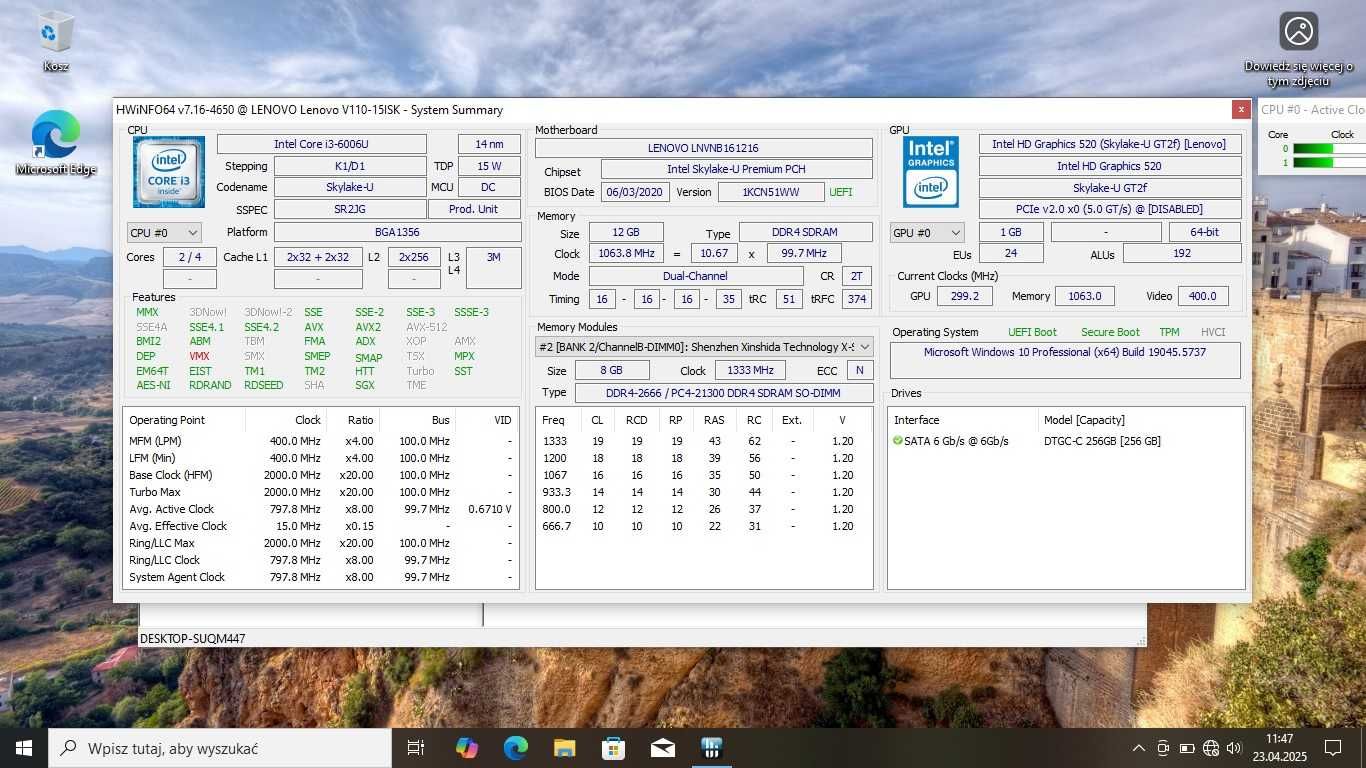This screenshot has height=768, width=1366.
Task: Click the 'VMX' feature label
Action: click(x=199, y=356)
